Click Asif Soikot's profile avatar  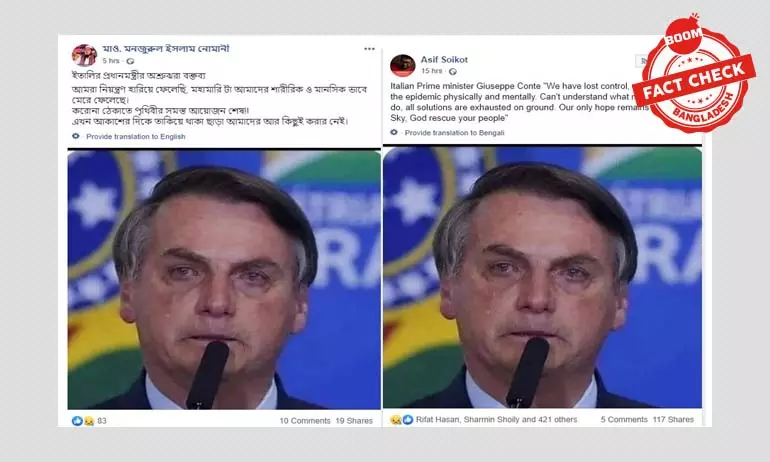tap(403, 65)
